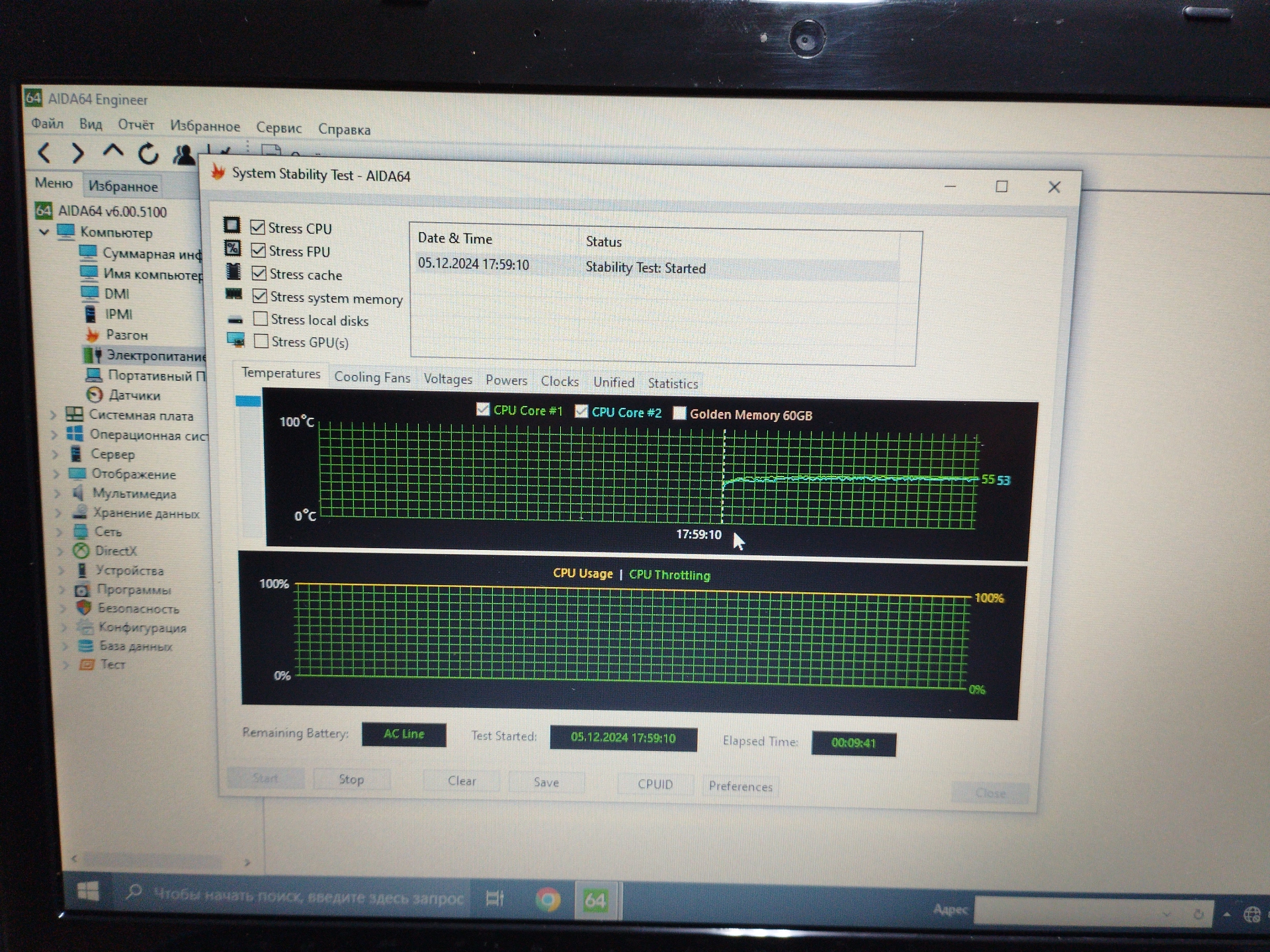
Task: Expand the Хранение данных node
Action: [x=59, y=513]
